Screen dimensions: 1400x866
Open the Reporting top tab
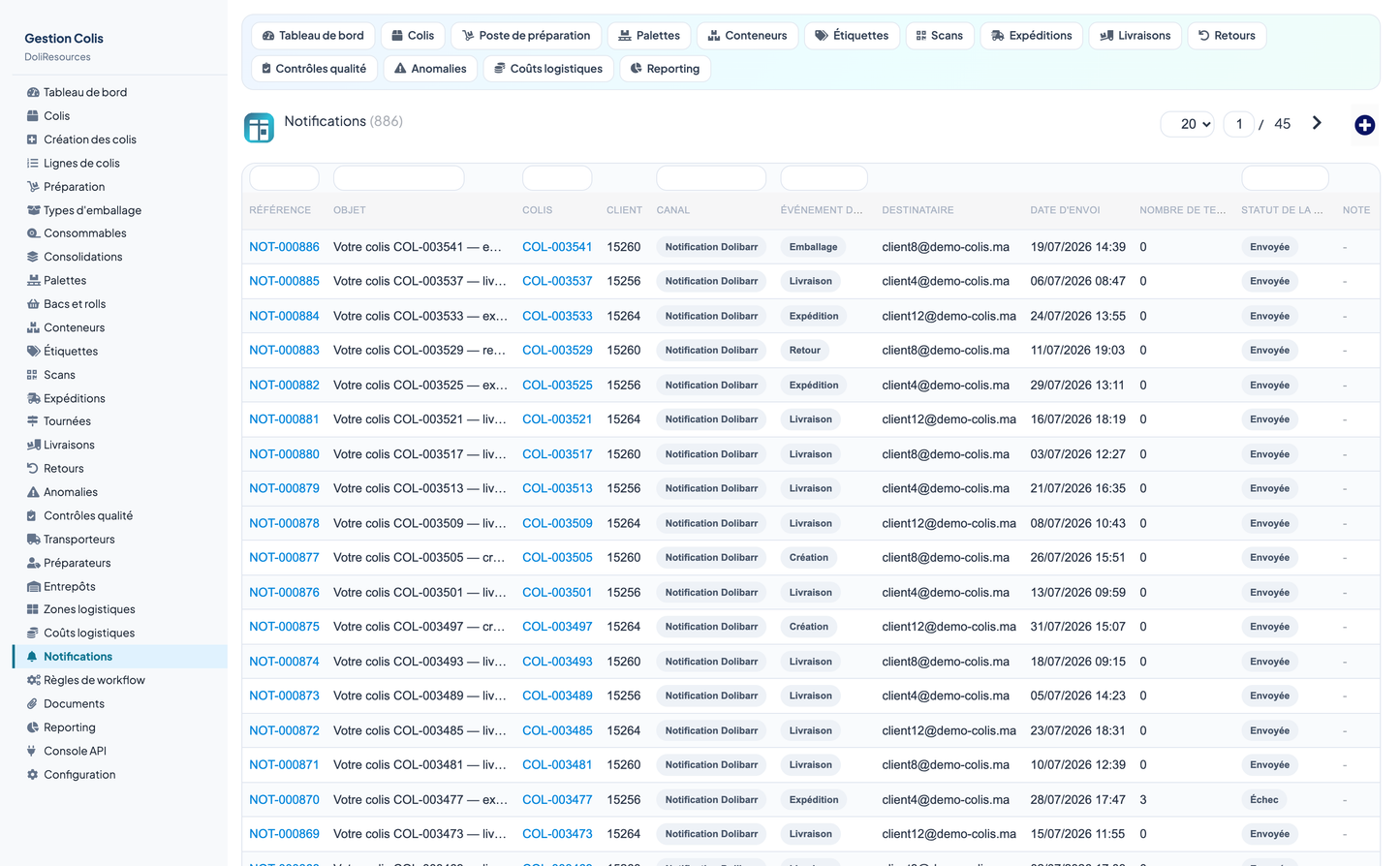tap(665, 69)
